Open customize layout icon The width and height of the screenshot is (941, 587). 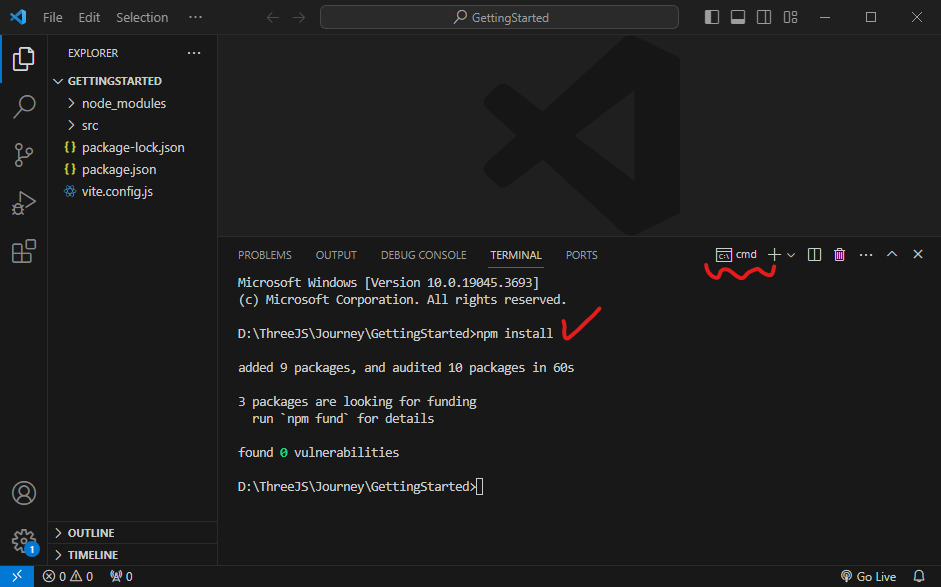pyautogui.click(x=790, y=17)
